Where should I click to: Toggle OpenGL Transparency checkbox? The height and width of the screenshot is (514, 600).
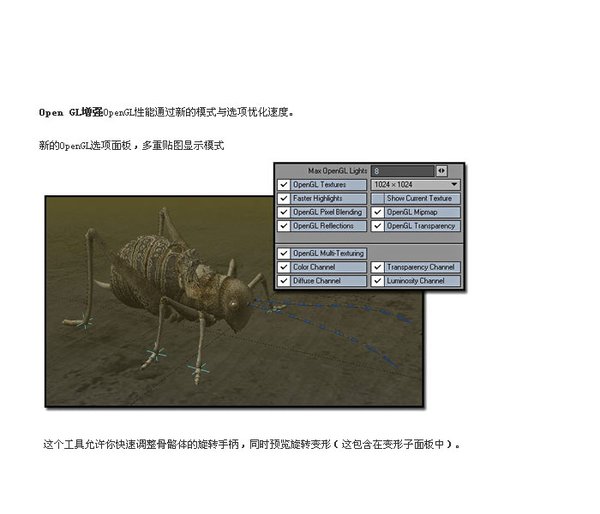(x=378, y=226)
